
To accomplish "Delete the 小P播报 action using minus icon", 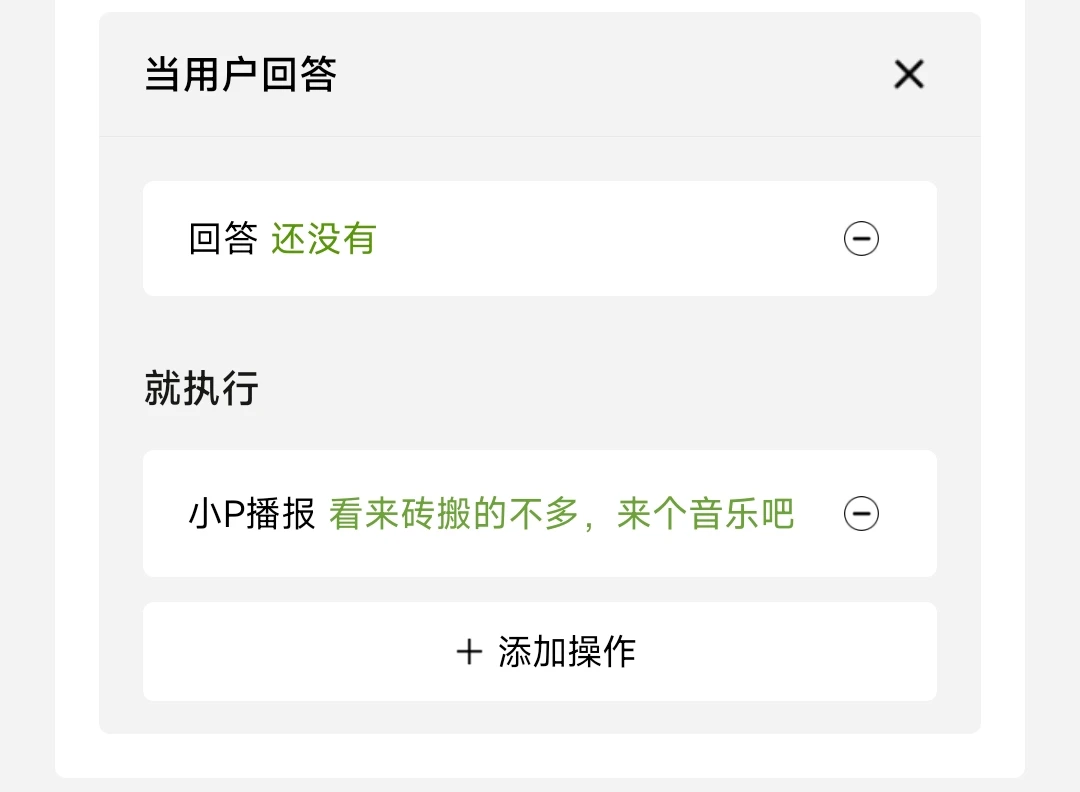I will click(861, 513).
